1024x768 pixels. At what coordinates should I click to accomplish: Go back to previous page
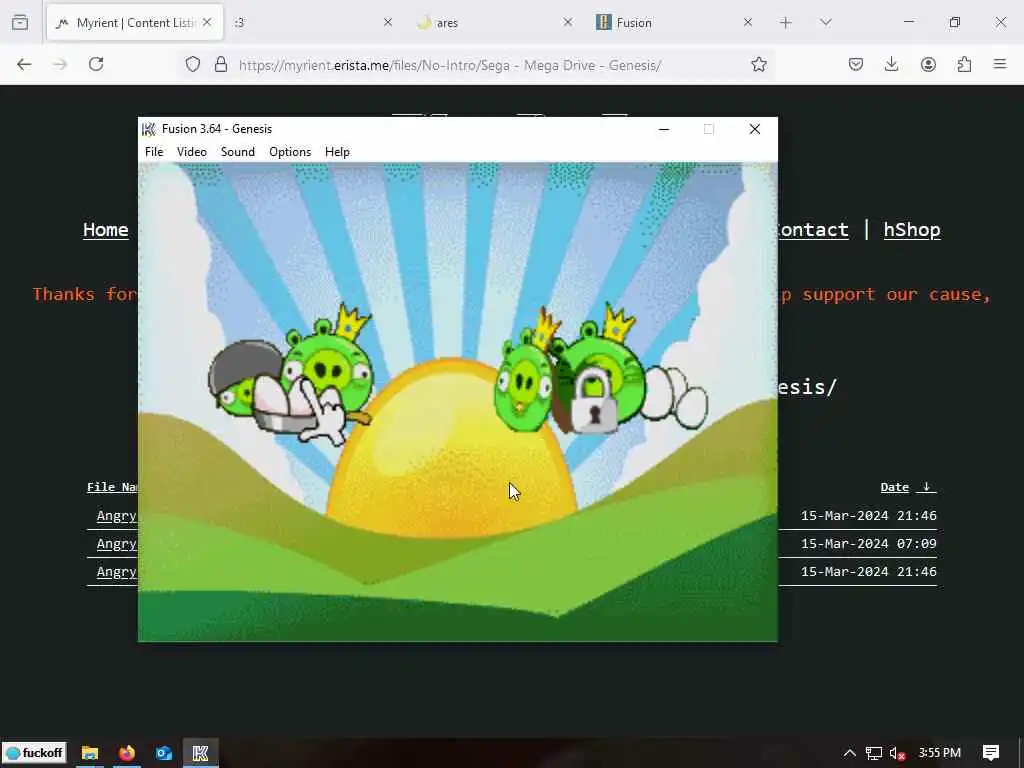(24, 64)
